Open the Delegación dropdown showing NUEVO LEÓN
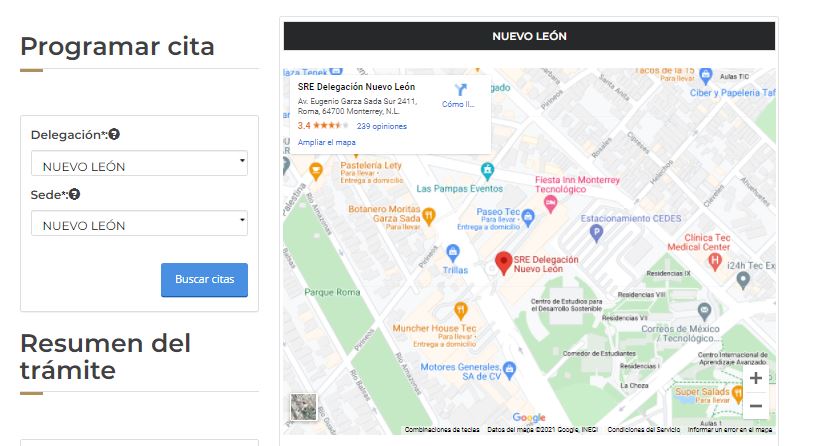The width and height of the screenshot is (836, 446). point(139,163)
